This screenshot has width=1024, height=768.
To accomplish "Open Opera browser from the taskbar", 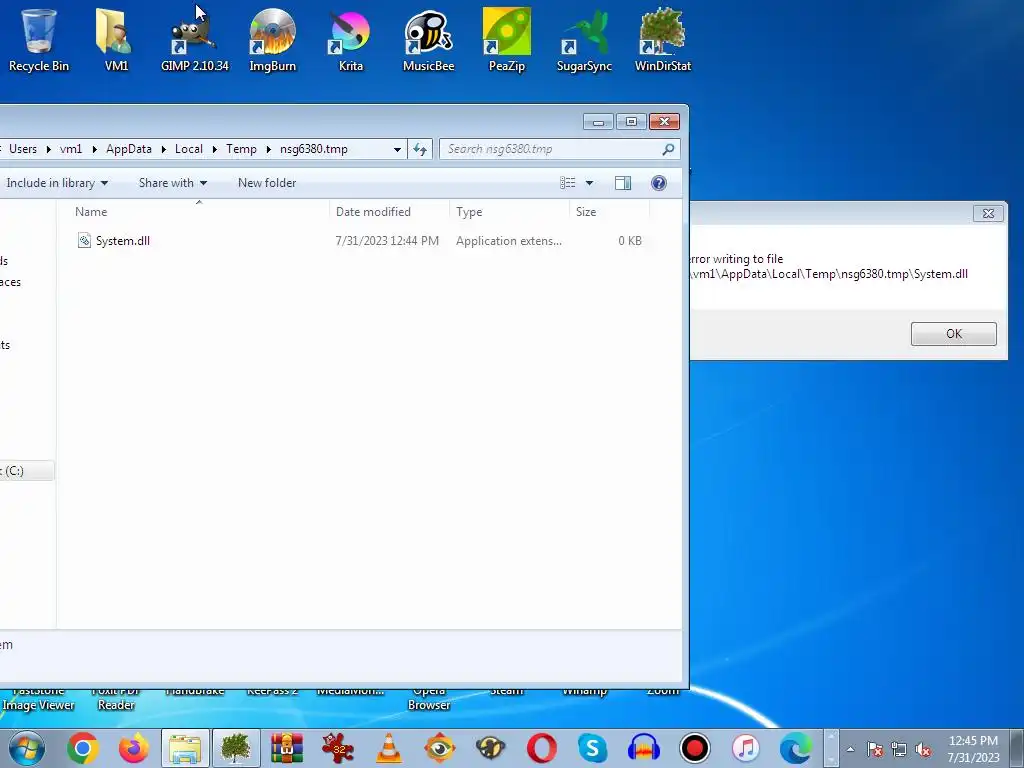I will 542,748.
